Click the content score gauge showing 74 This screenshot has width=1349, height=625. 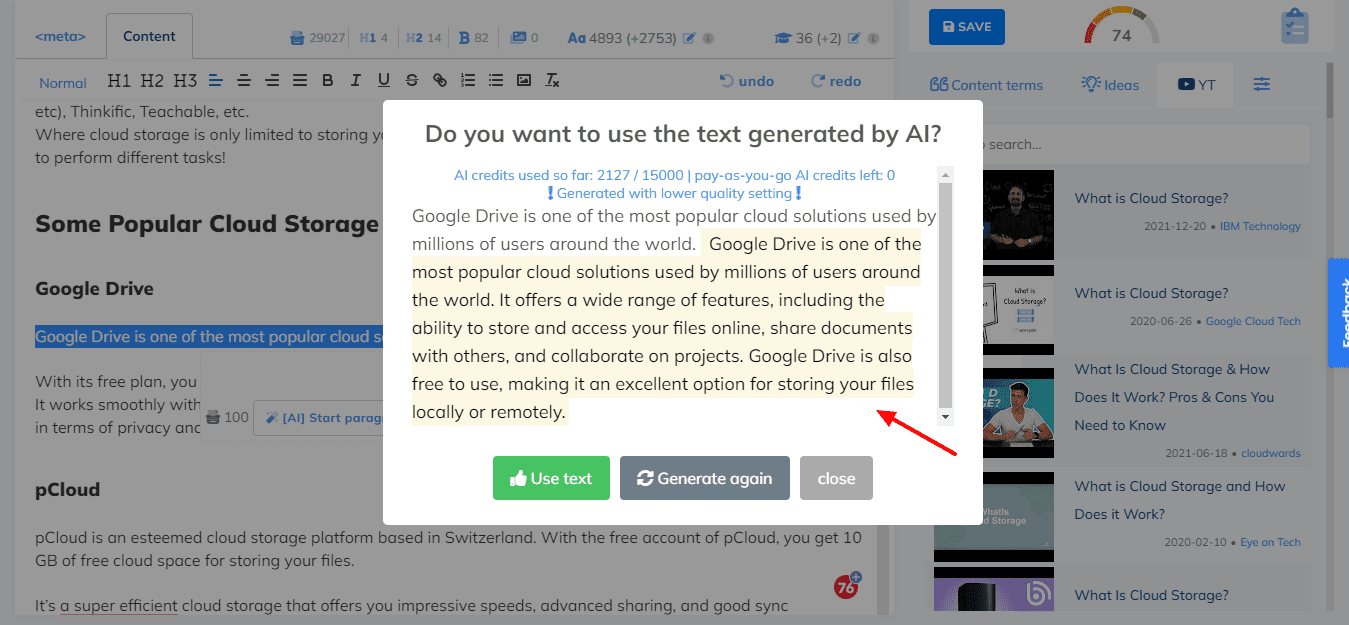click(x=1121, y=26)
